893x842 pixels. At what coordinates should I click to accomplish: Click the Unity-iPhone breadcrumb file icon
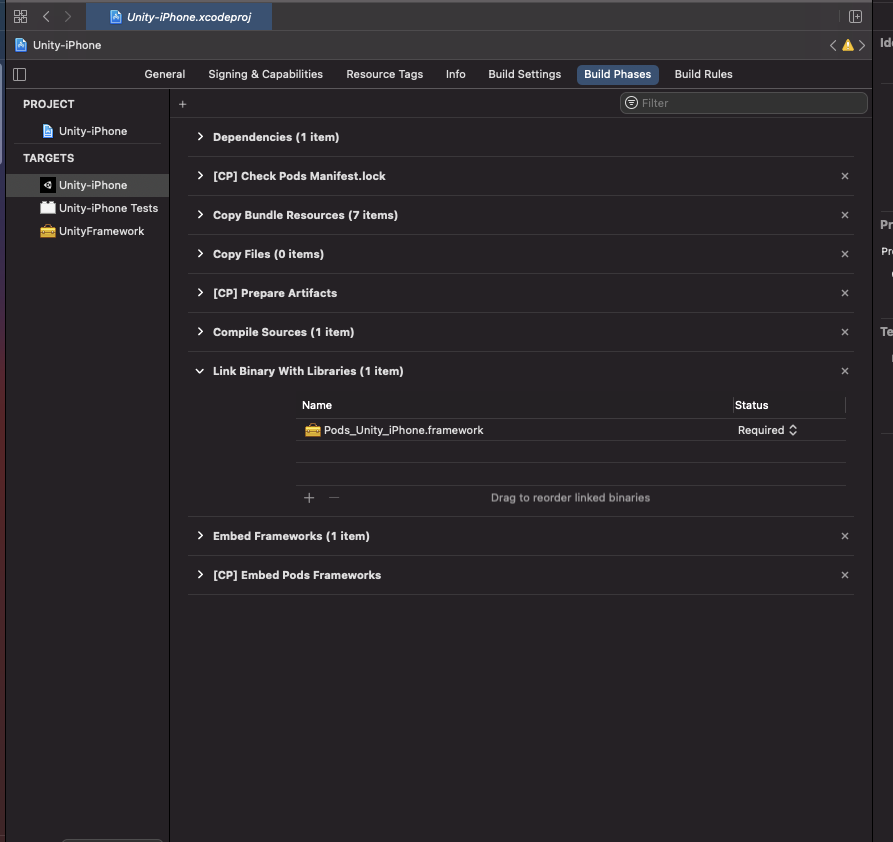[21, 45]
